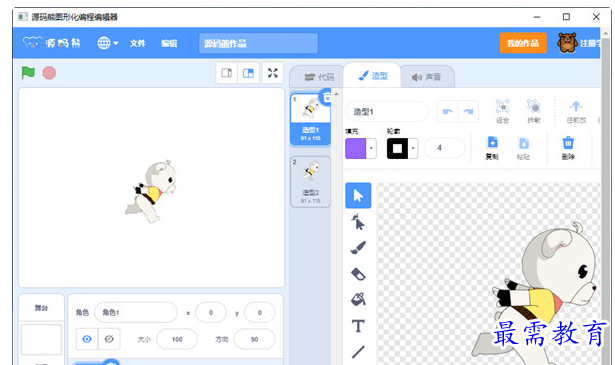Click the sprite y position field
The width and height of the screenshot is (615, 365).
point(260,312)
